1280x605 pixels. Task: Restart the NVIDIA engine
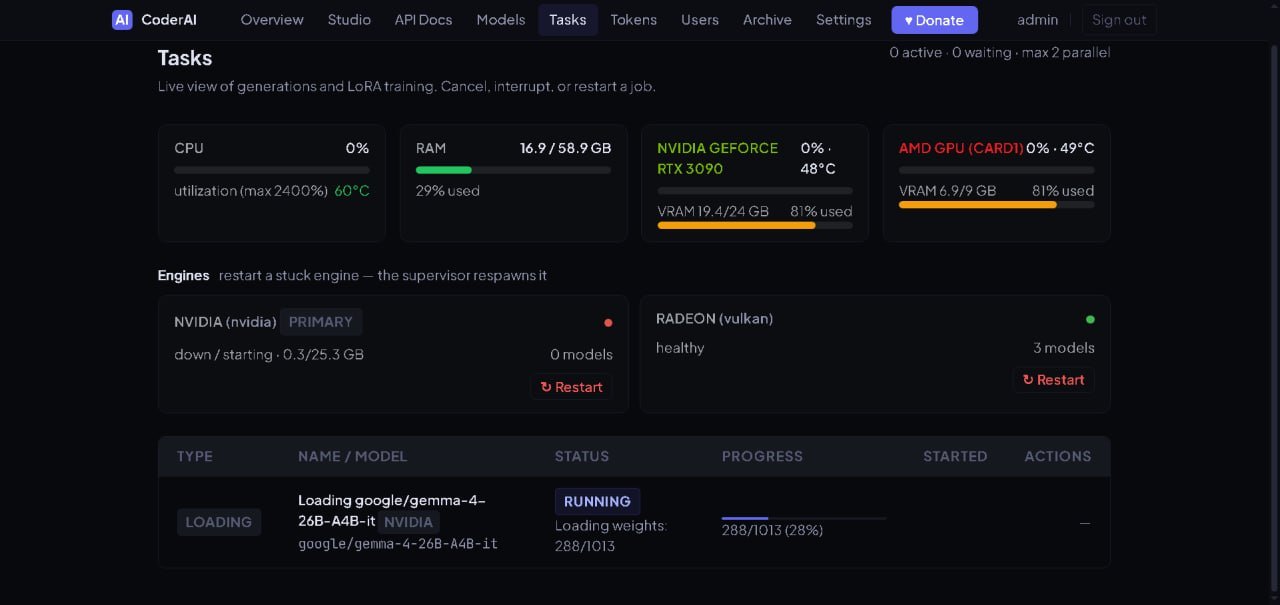tap(572, 387)
